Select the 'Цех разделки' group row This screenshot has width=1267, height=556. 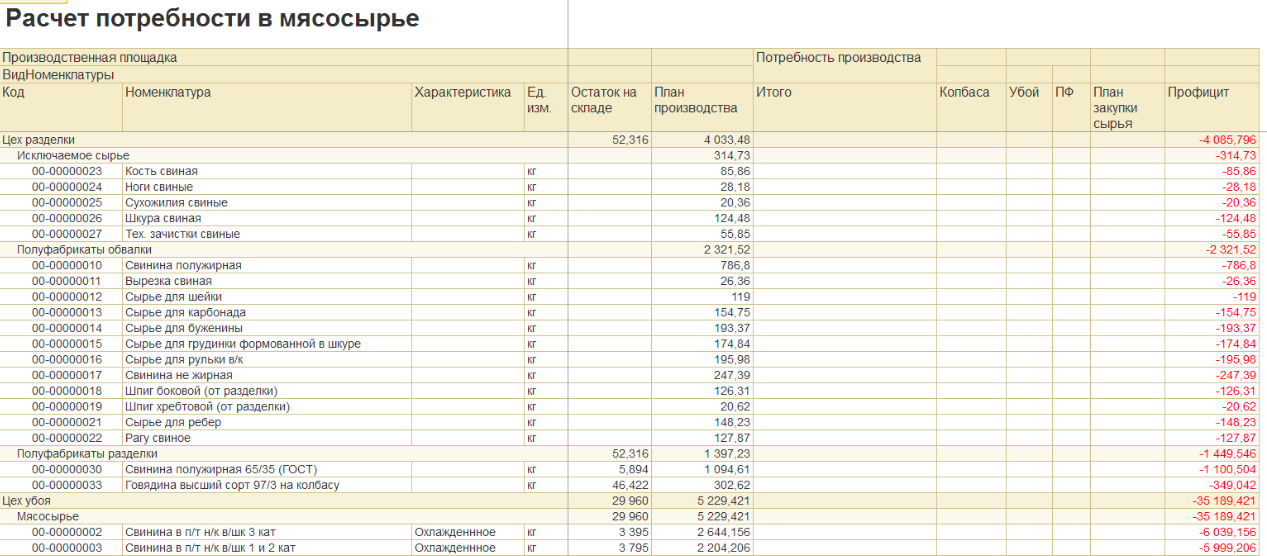[630, 140]
